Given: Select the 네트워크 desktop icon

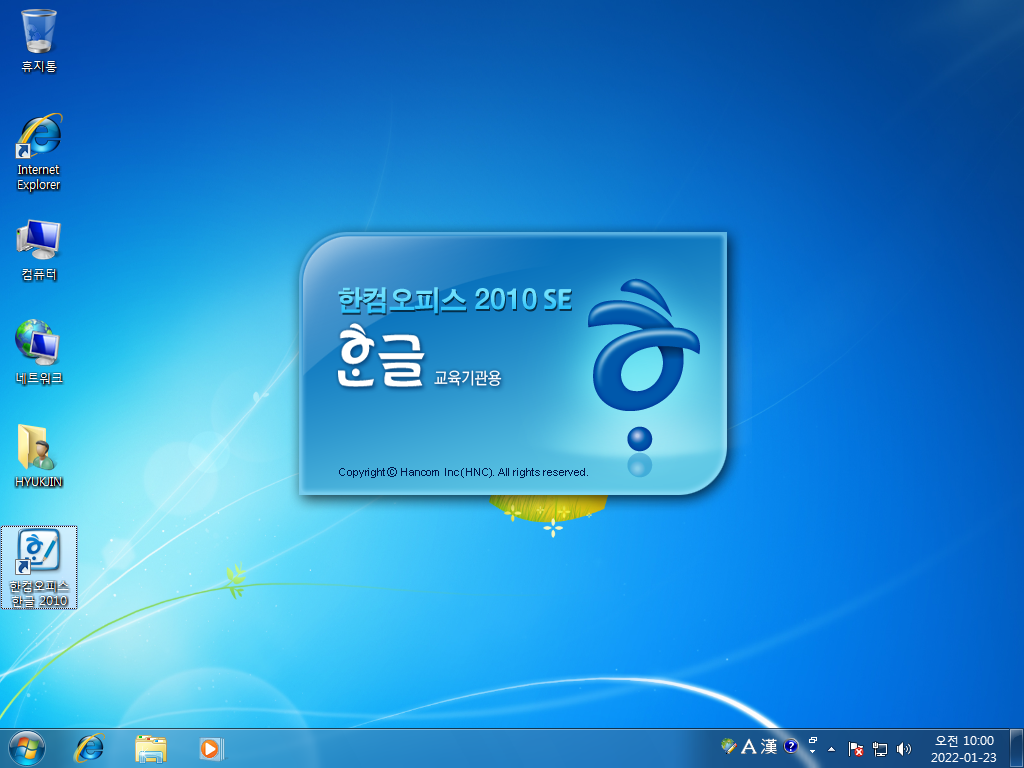Looking at the screenshot, I should [39, 352].
